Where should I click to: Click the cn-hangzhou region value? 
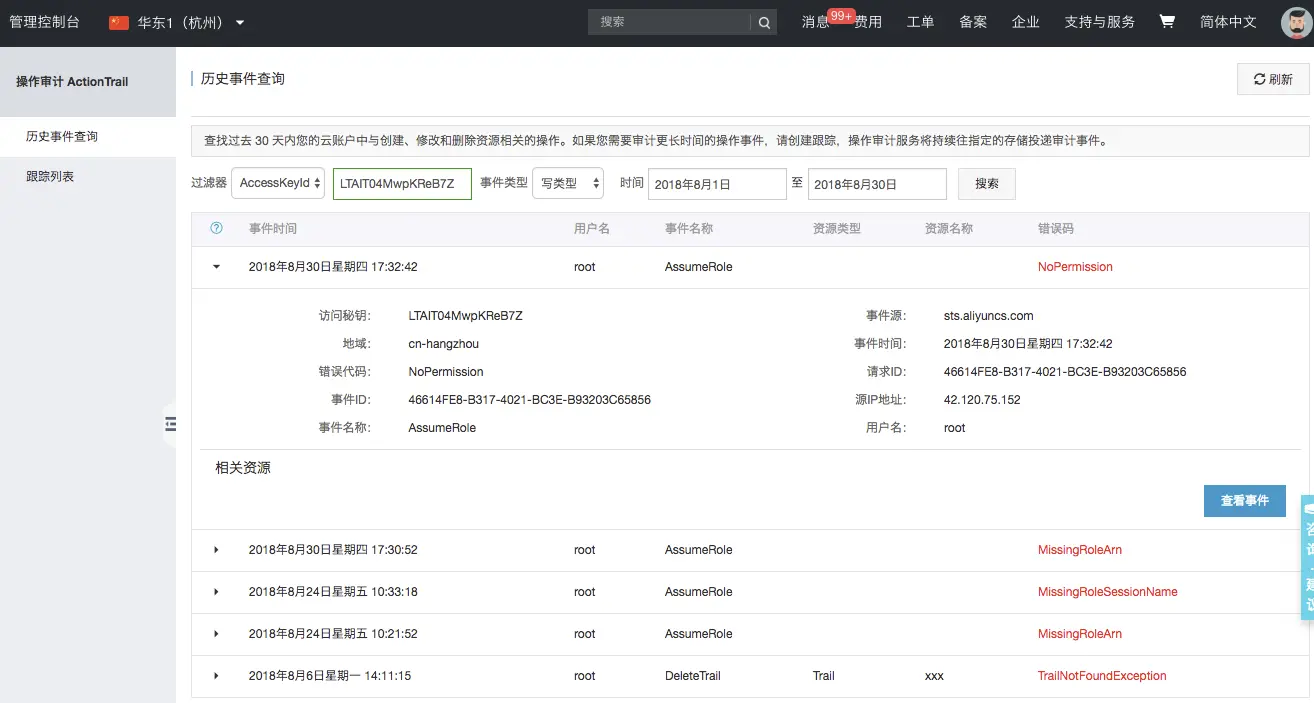click(x=444, y=344)
